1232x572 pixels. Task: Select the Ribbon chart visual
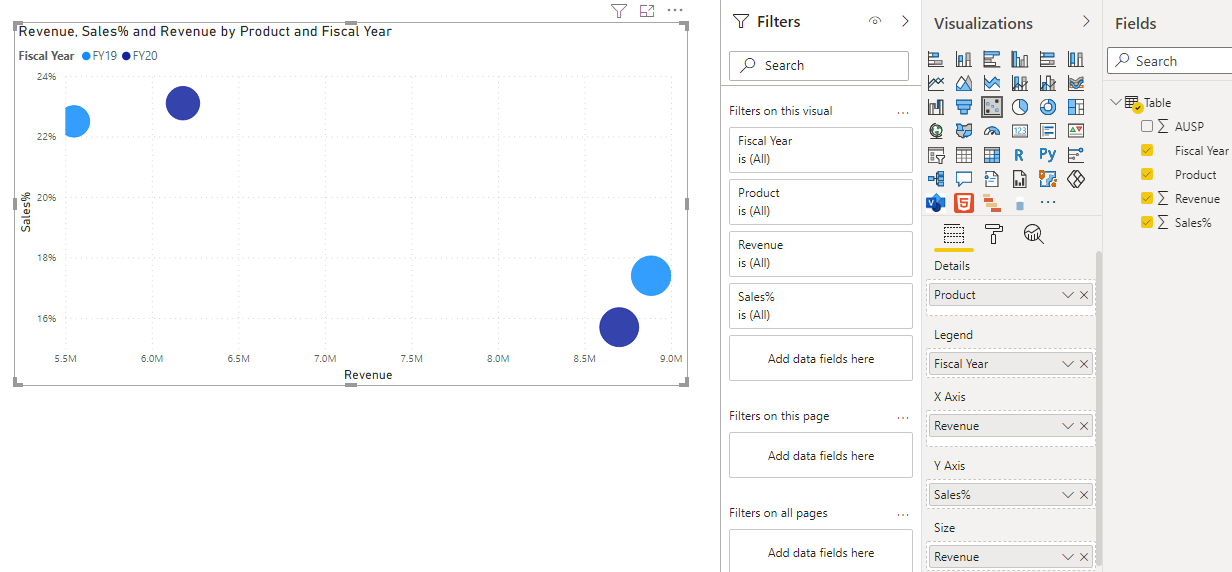(1076, 83)
